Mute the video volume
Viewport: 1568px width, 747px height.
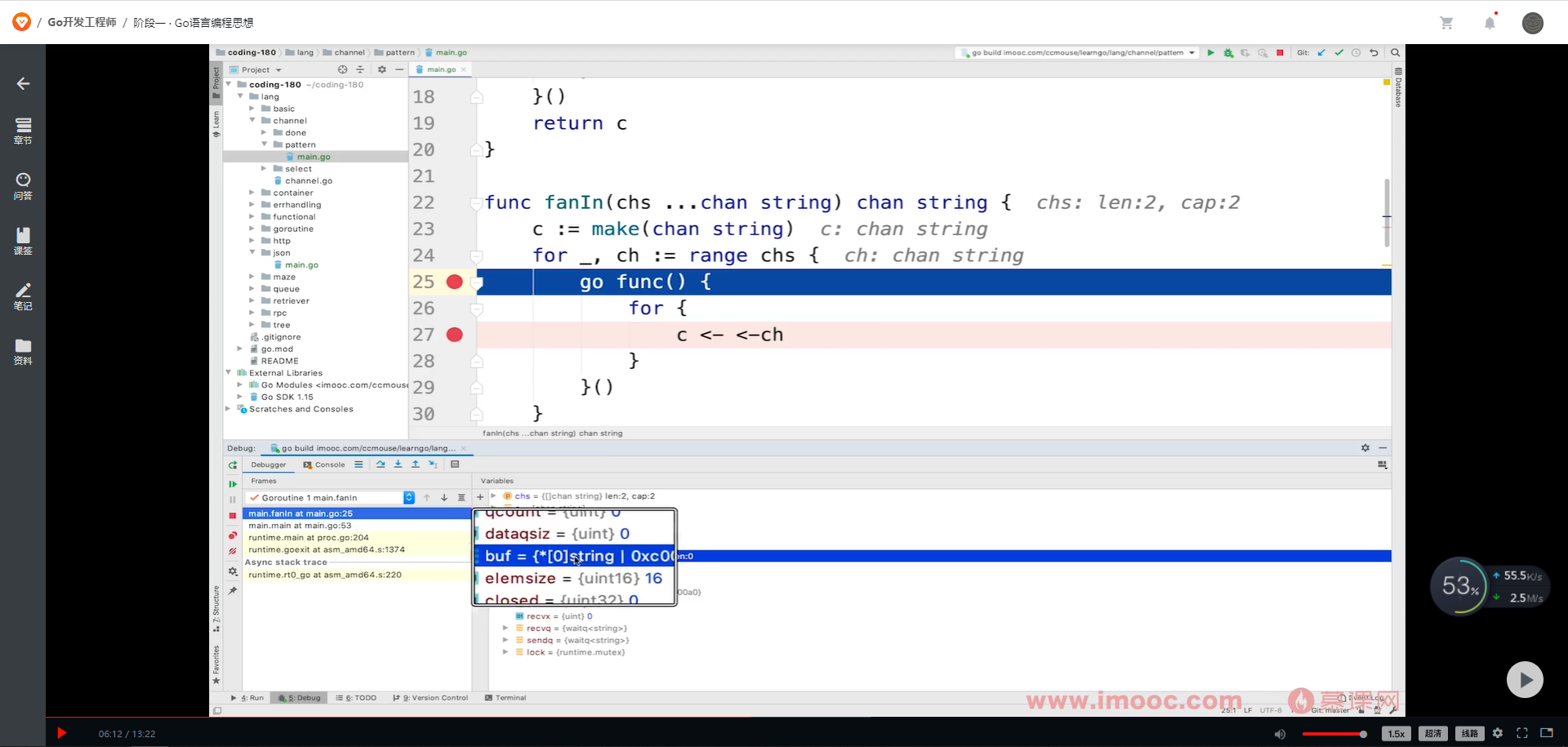(x=1280, y=734)
